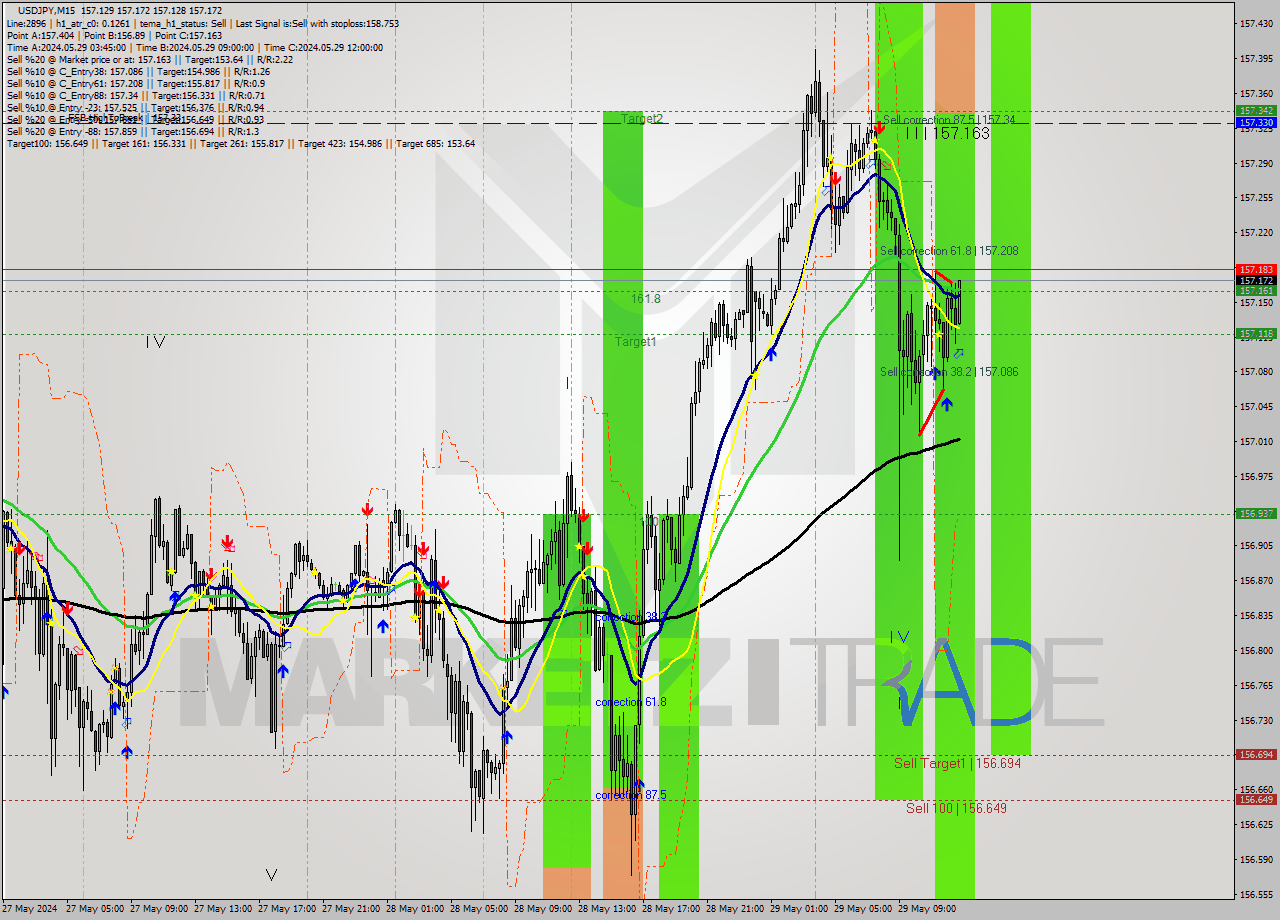This screenshot has height=920, width=1280.
Task: Click 156.730 on the price axis
Action: (x=1256, y=721)
